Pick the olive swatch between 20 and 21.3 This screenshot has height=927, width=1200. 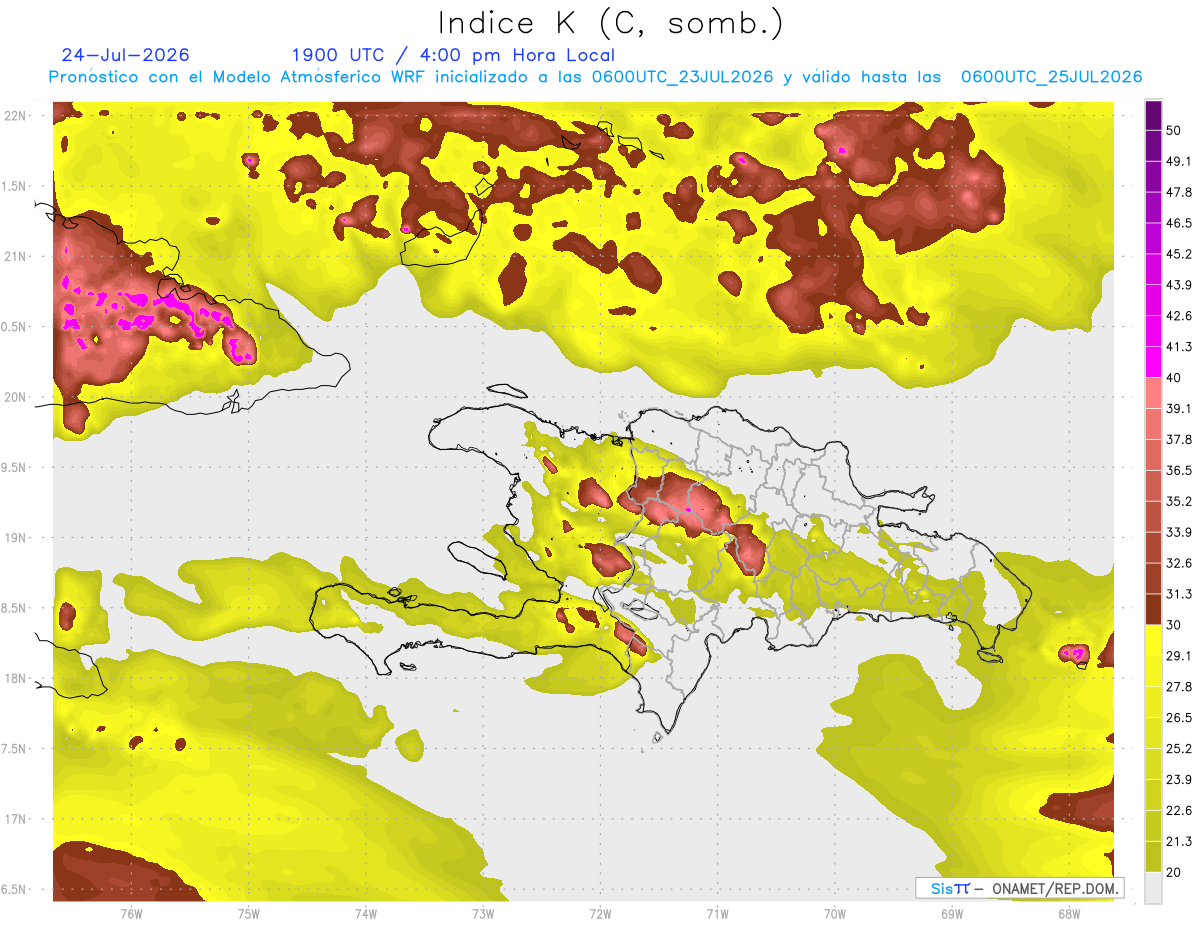(1153, 857)
